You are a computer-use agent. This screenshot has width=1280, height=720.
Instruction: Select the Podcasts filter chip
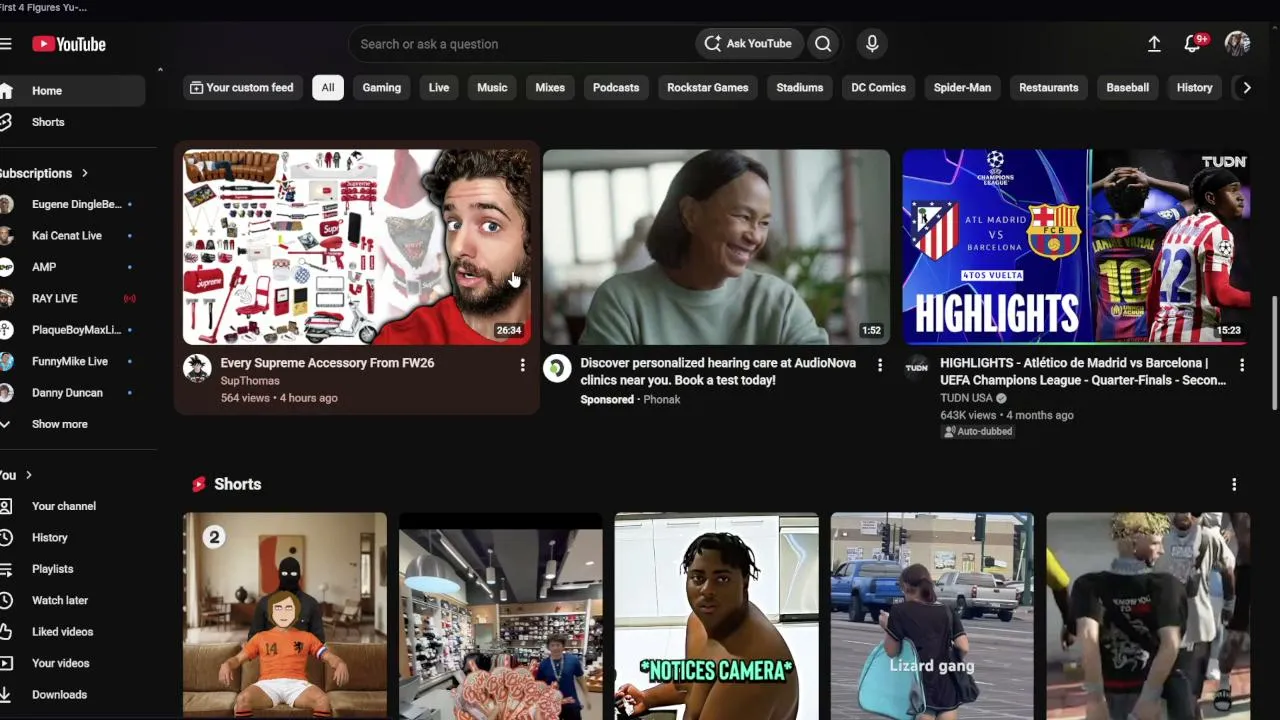[616, 88]
